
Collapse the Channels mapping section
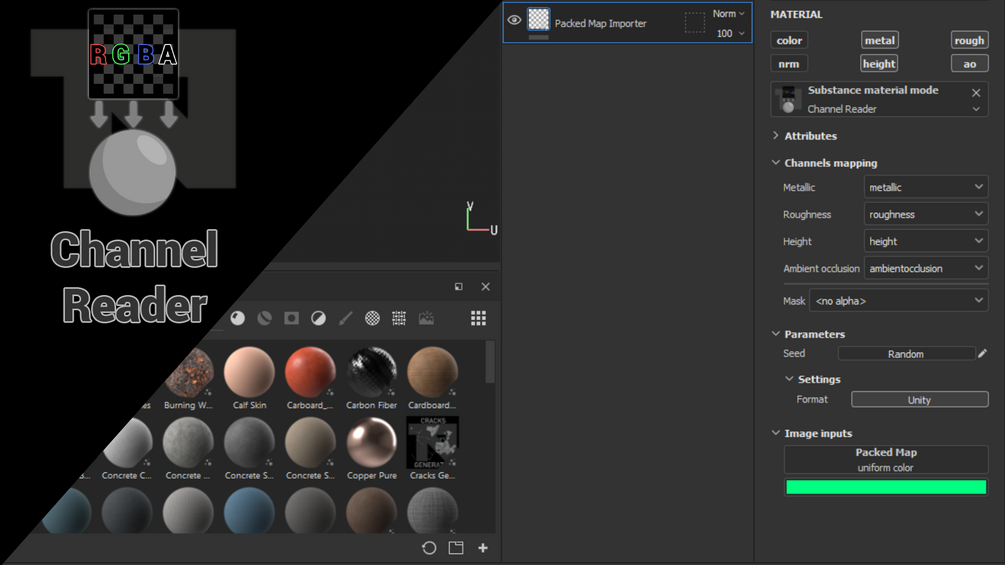(776, 163)
